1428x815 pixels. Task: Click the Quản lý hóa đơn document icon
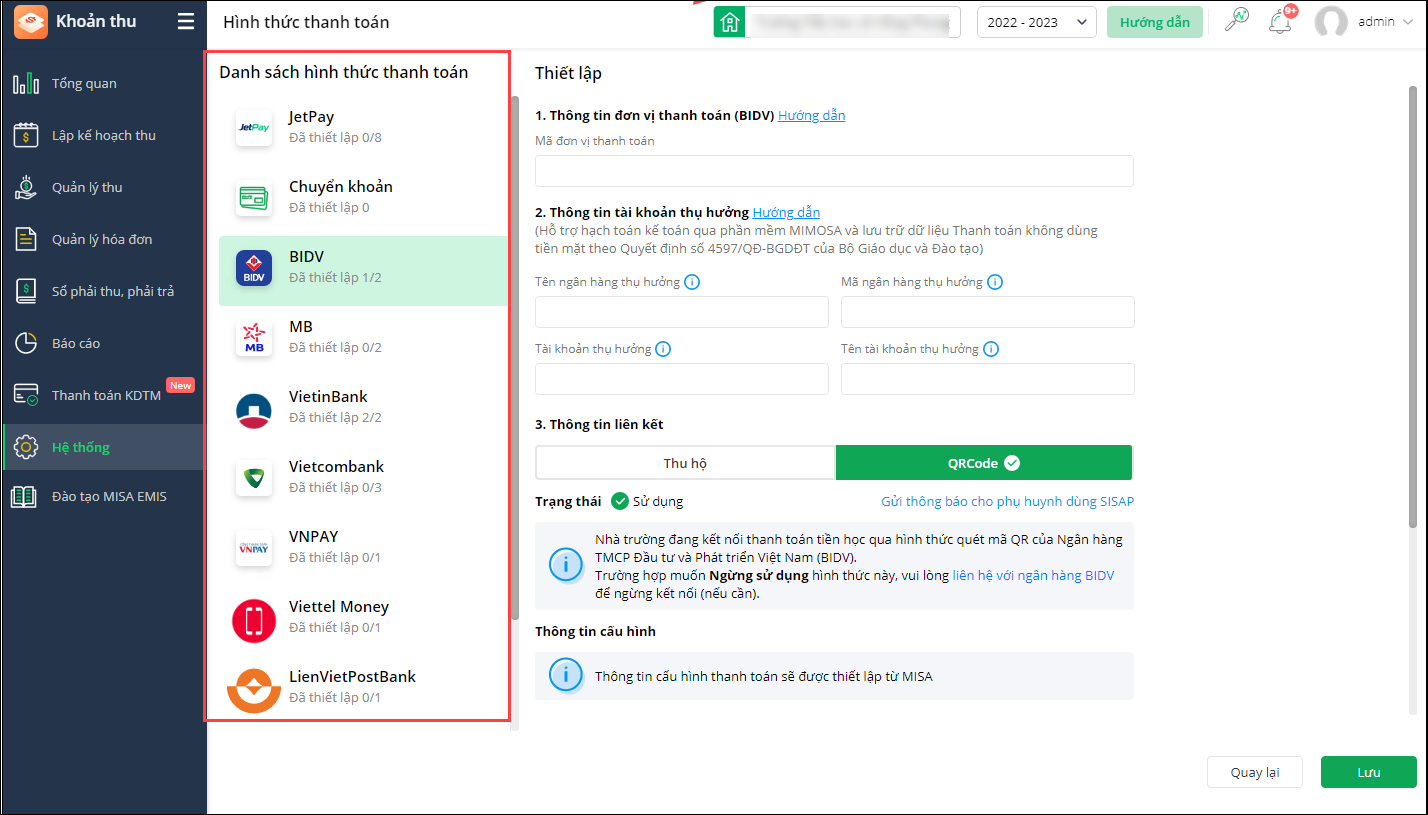[26, 239]
